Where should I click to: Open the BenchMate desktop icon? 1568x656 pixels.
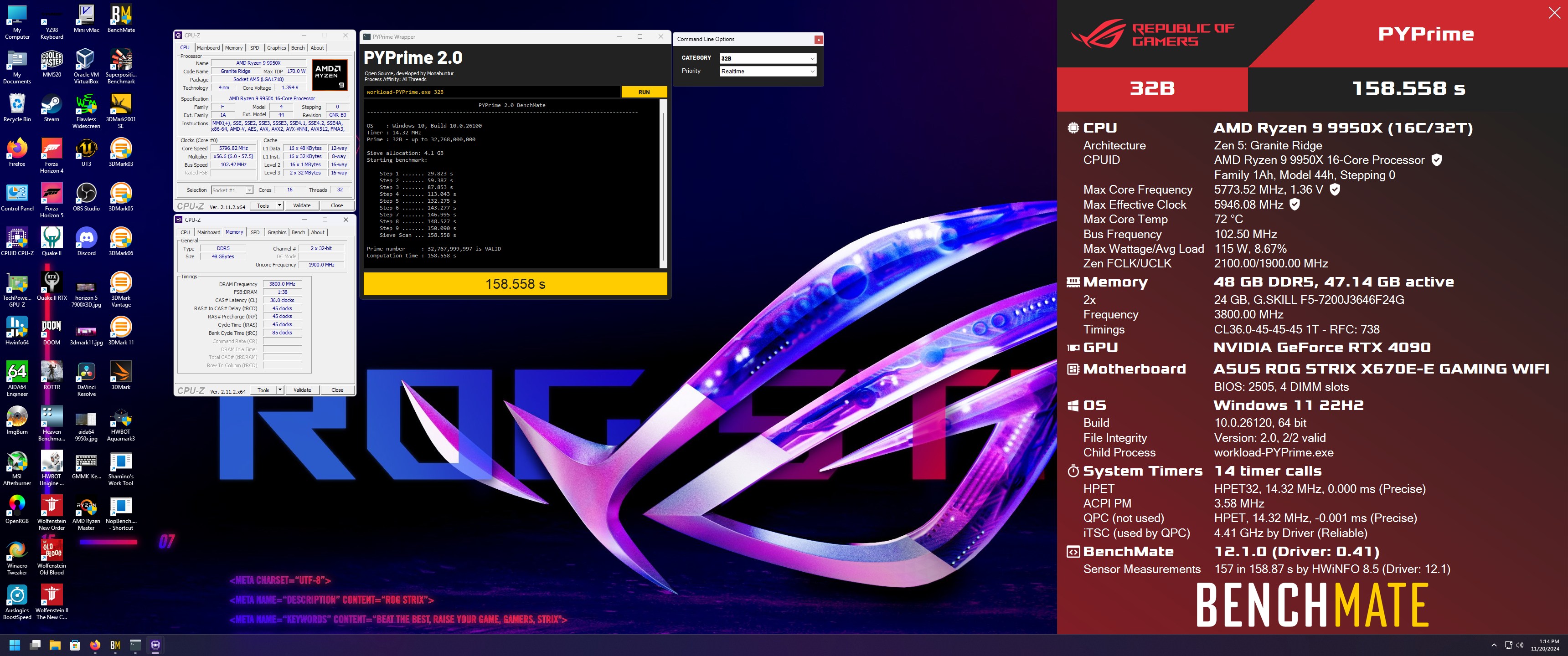(120, 18)
